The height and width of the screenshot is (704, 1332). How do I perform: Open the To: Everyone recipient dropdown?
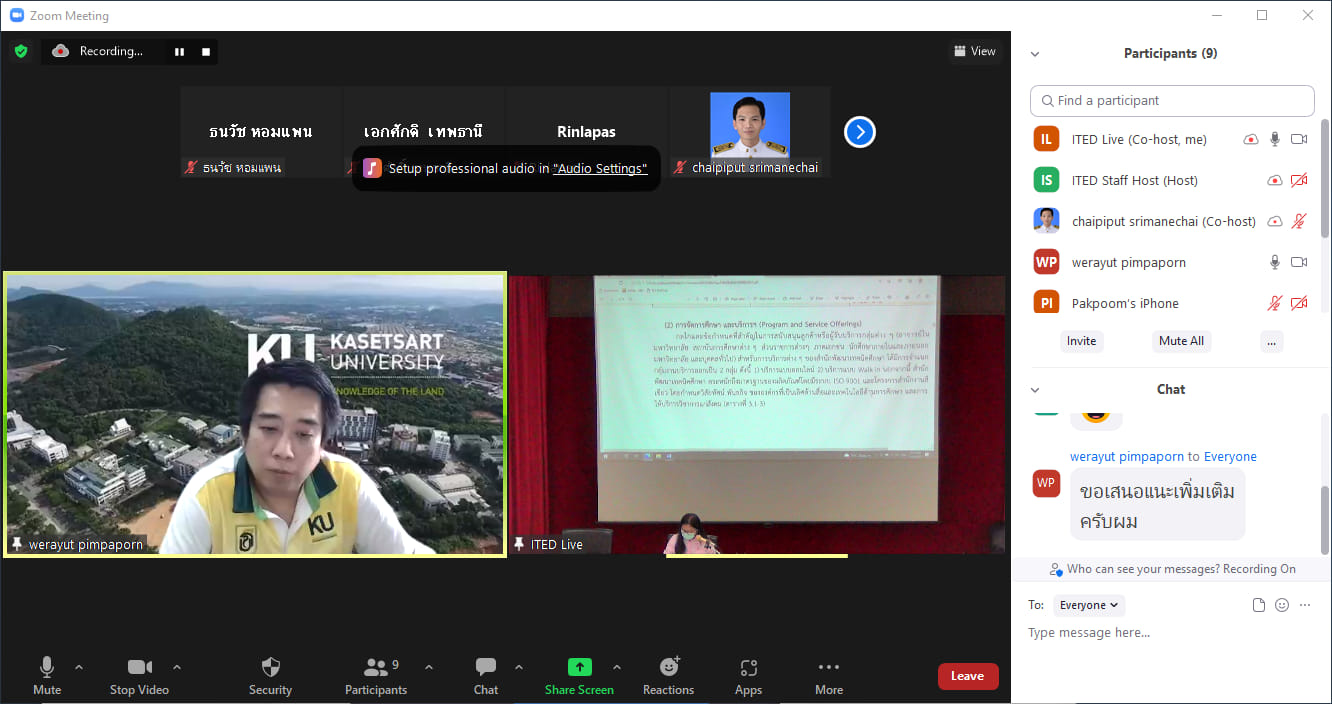[x=1090, y=606]
